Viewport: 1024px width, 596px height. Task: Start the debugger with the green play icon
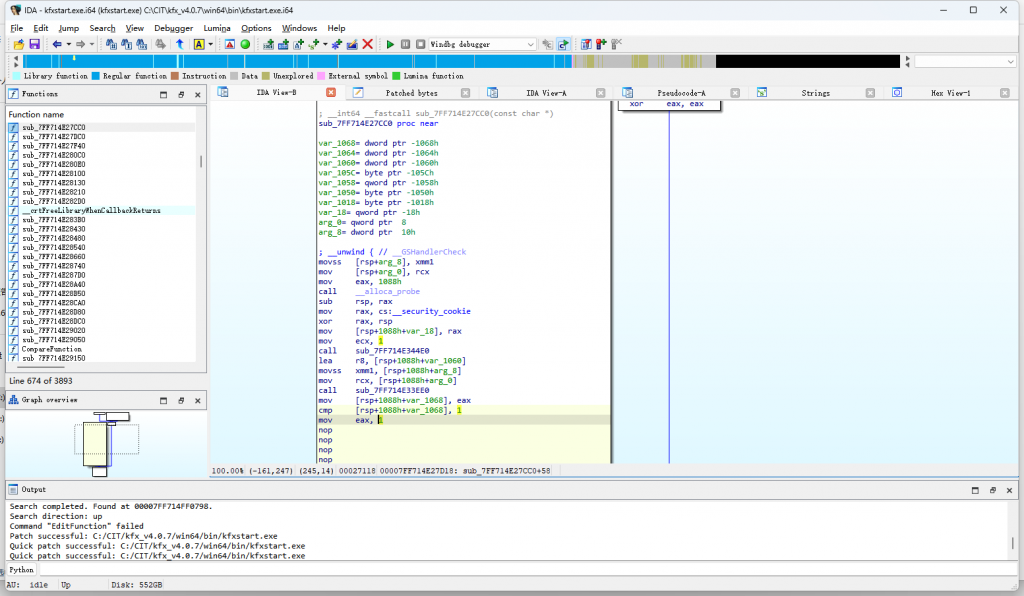coord(391,45)
